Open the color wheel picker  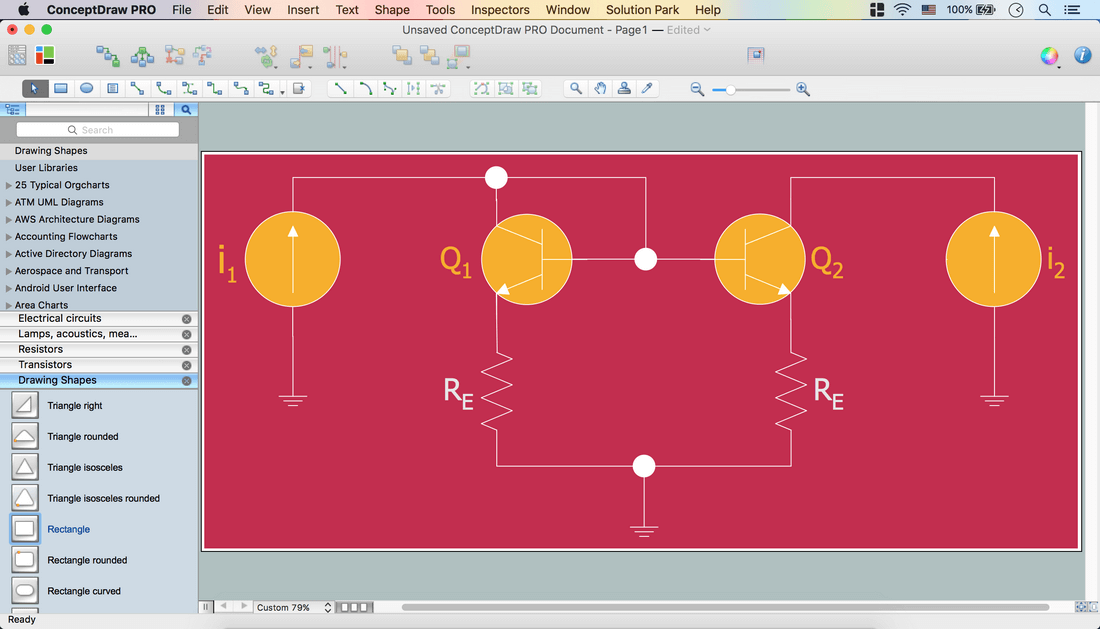pyautogui.click(x=1049, y=56)
